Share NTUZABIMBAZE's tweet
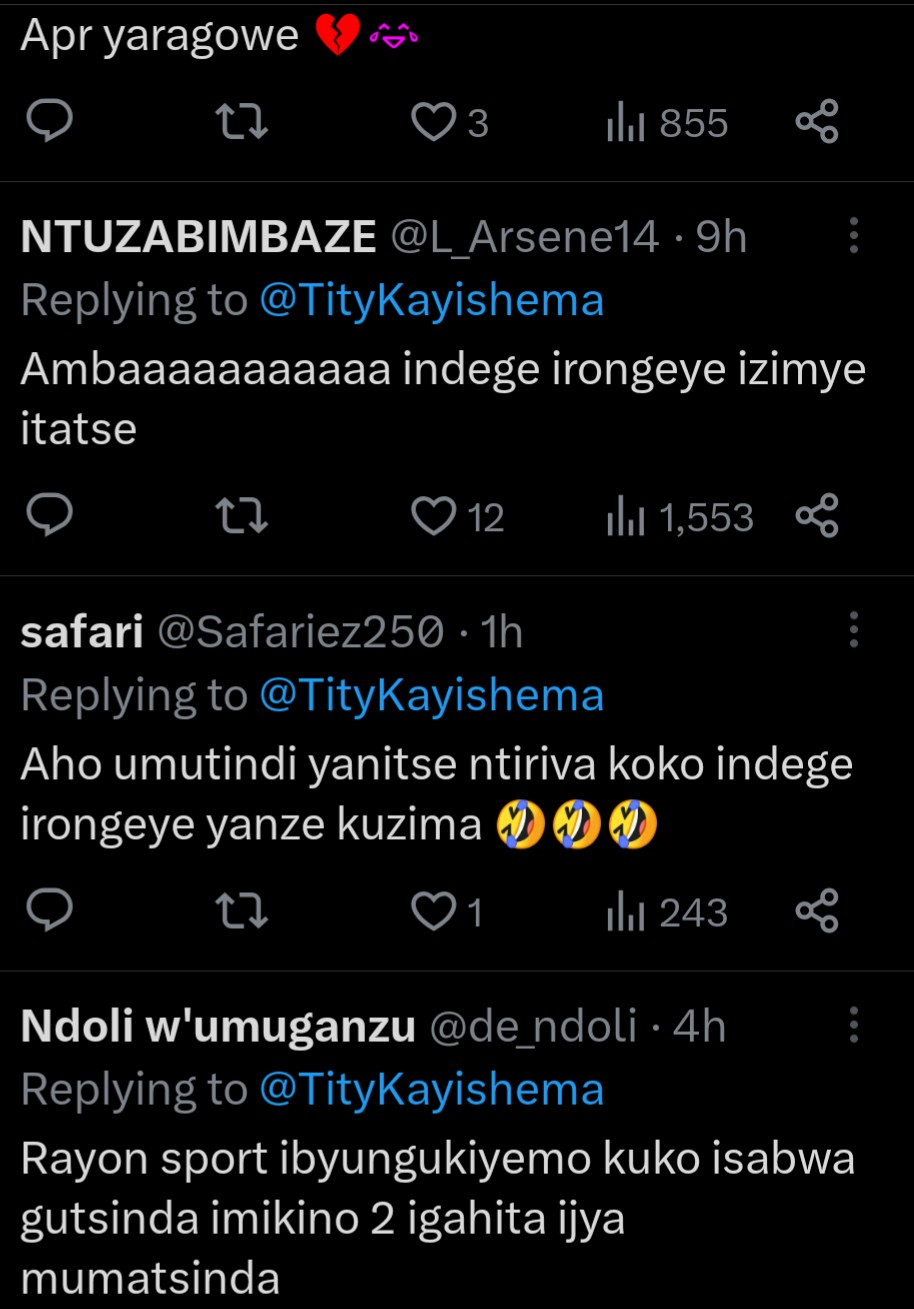This screenshot has height=1309, width=914. [x=816, y=517]
